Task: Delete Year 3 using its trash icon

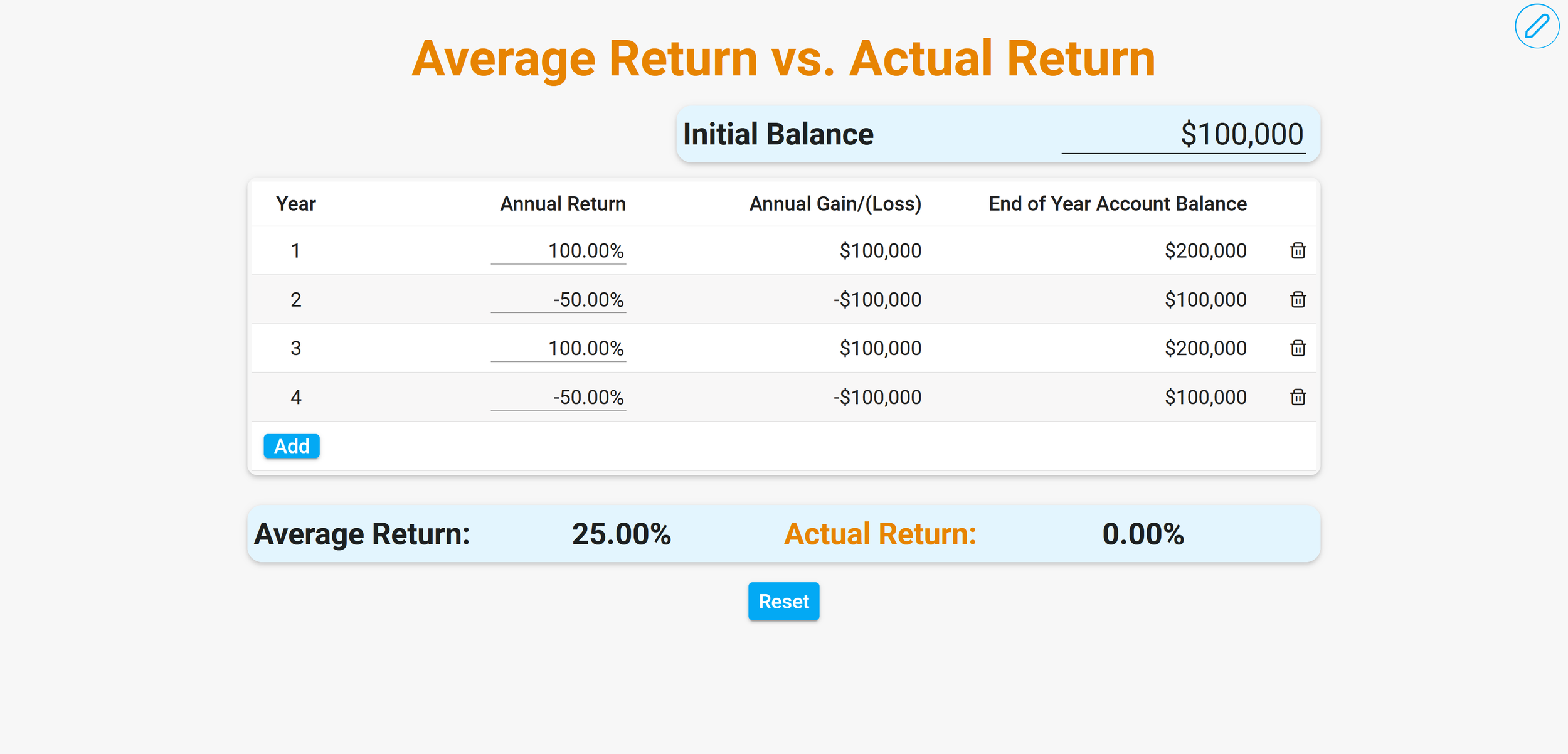Action: tap(1298, 348)
